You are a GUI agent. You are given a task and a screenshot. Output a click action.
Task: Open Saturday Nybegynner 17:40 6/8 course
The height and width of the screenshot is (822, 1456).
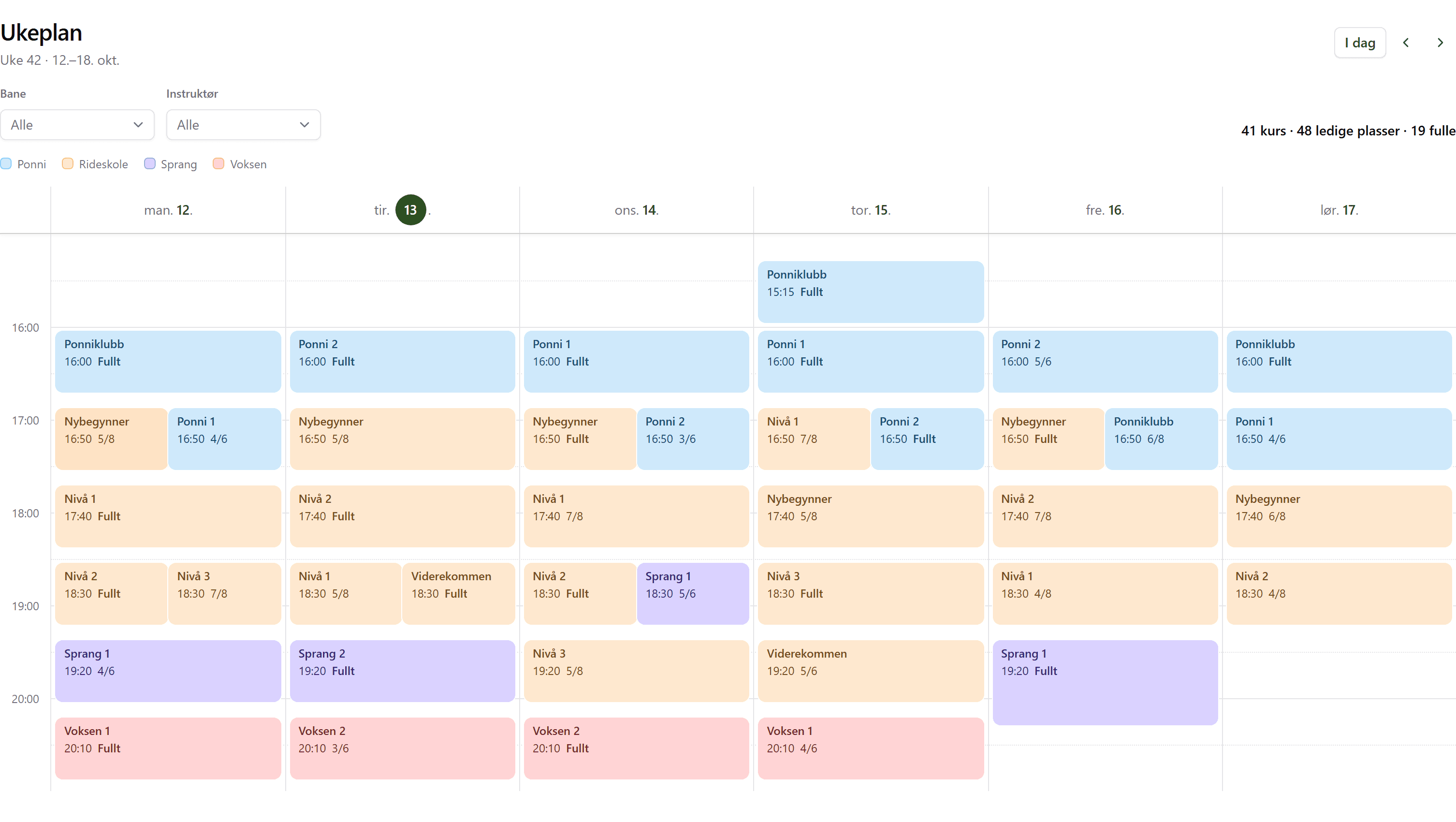pyautogui.click(x=1339, y=516)
